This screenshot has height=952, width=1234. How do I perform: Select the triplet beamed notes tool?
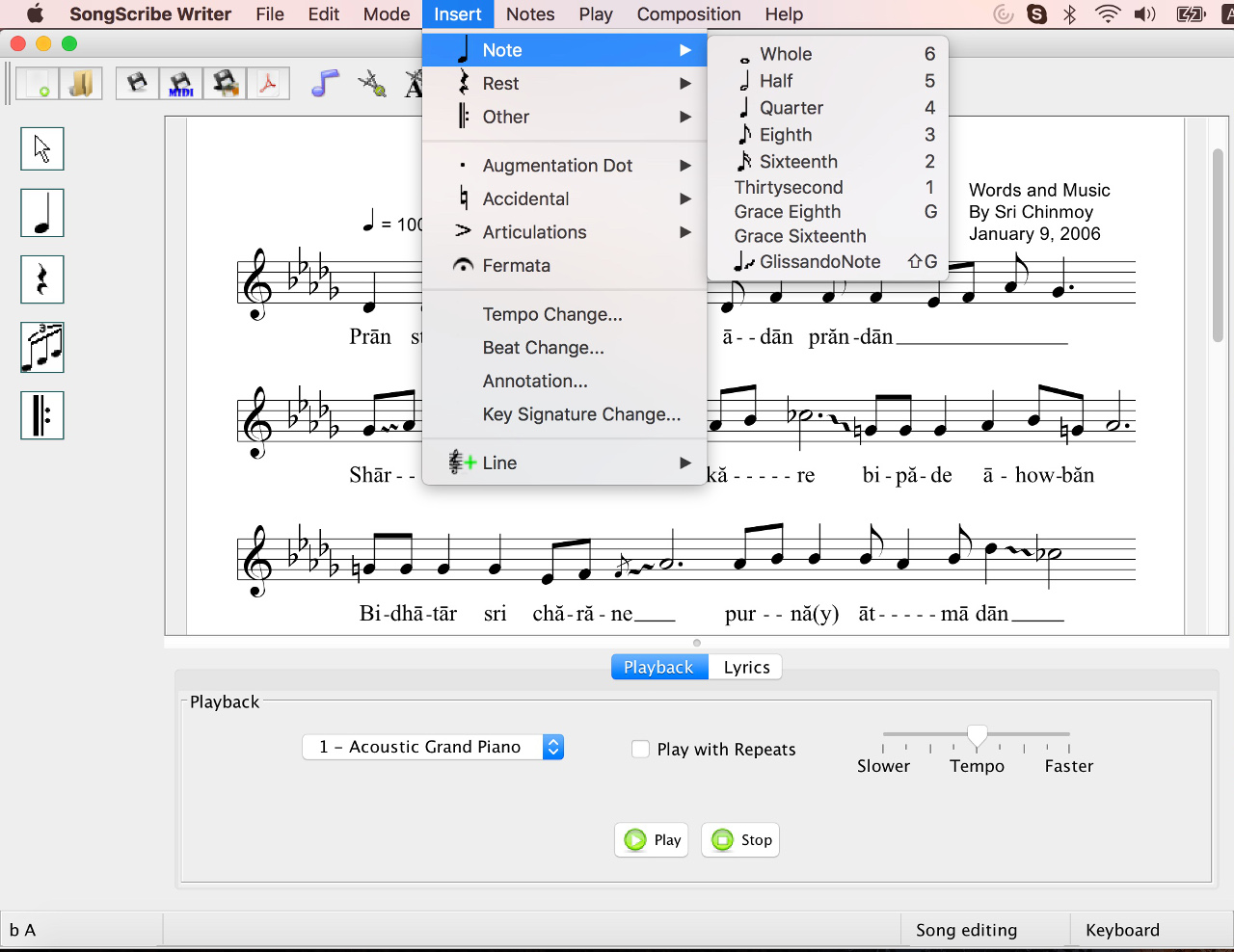[x=42, y=348]
